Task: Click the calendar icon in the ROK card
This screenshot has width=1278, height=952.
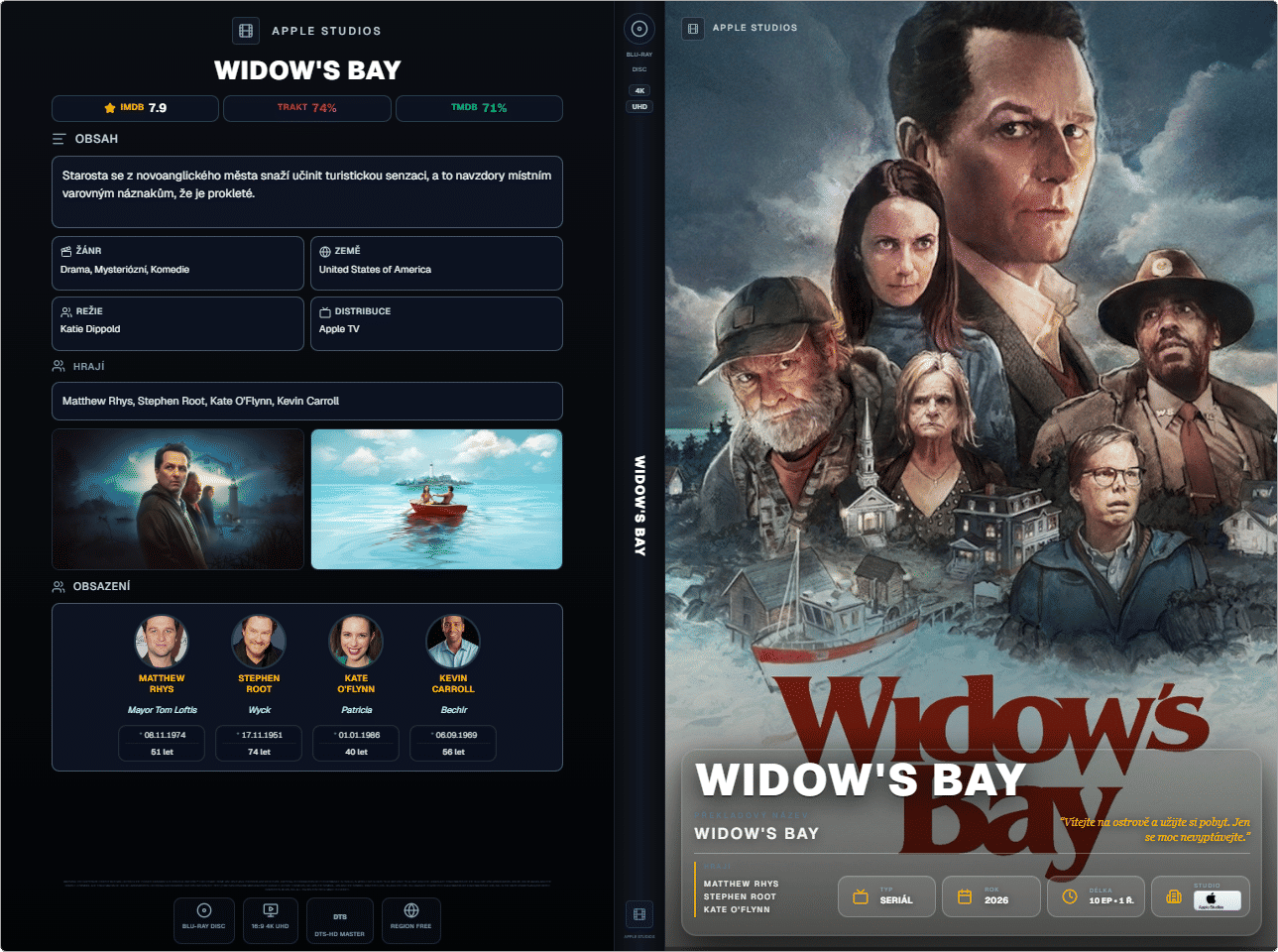Action: point(964,896)
